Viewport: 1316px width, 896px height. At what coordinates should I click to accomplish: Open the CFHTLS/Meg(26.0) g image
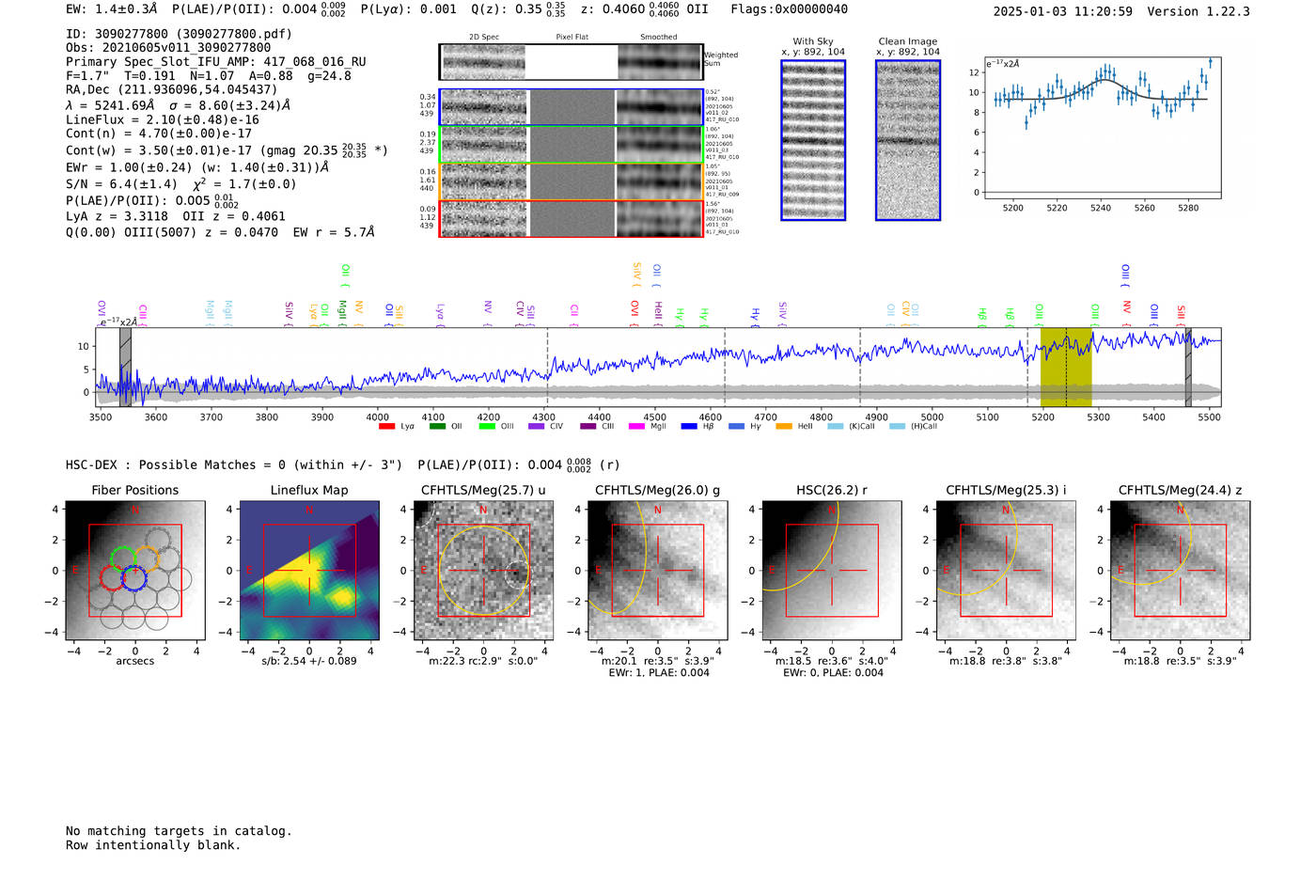tap(658, 571)
